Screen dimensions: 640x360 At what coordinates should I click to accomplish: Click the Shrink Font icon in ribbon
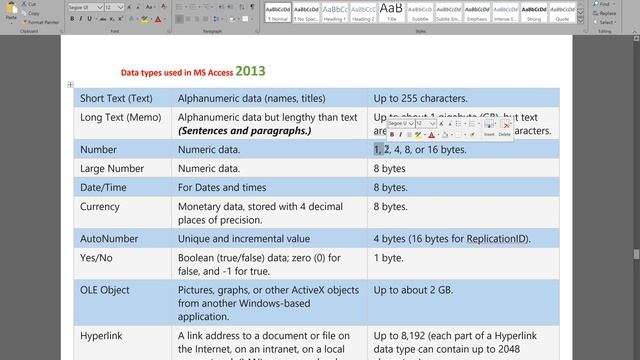tap(138, 7)
